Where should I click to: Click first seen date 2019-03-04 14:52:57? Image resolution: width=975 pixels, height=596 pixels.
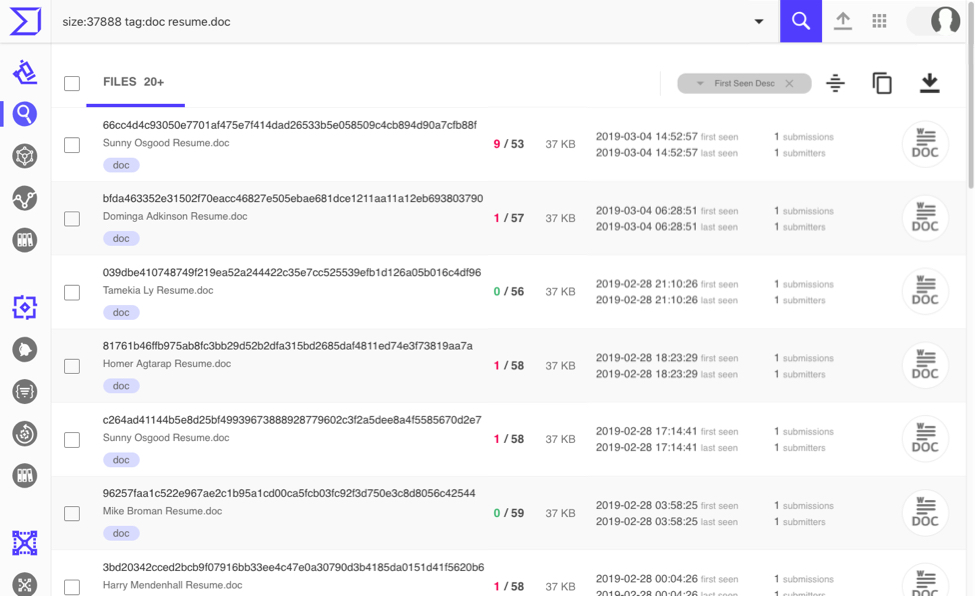(x=647, y=137)
